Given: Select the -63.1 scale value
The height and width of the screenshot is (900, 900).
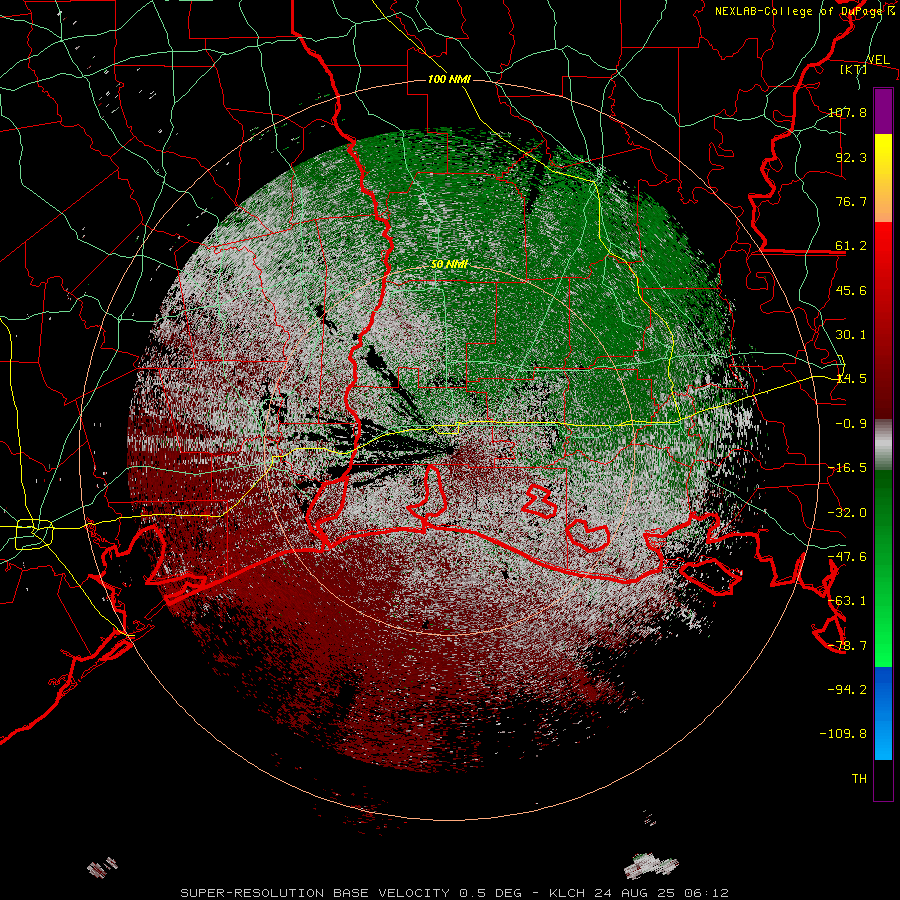Looking at the screenshot, I should (x=847, y=601).
